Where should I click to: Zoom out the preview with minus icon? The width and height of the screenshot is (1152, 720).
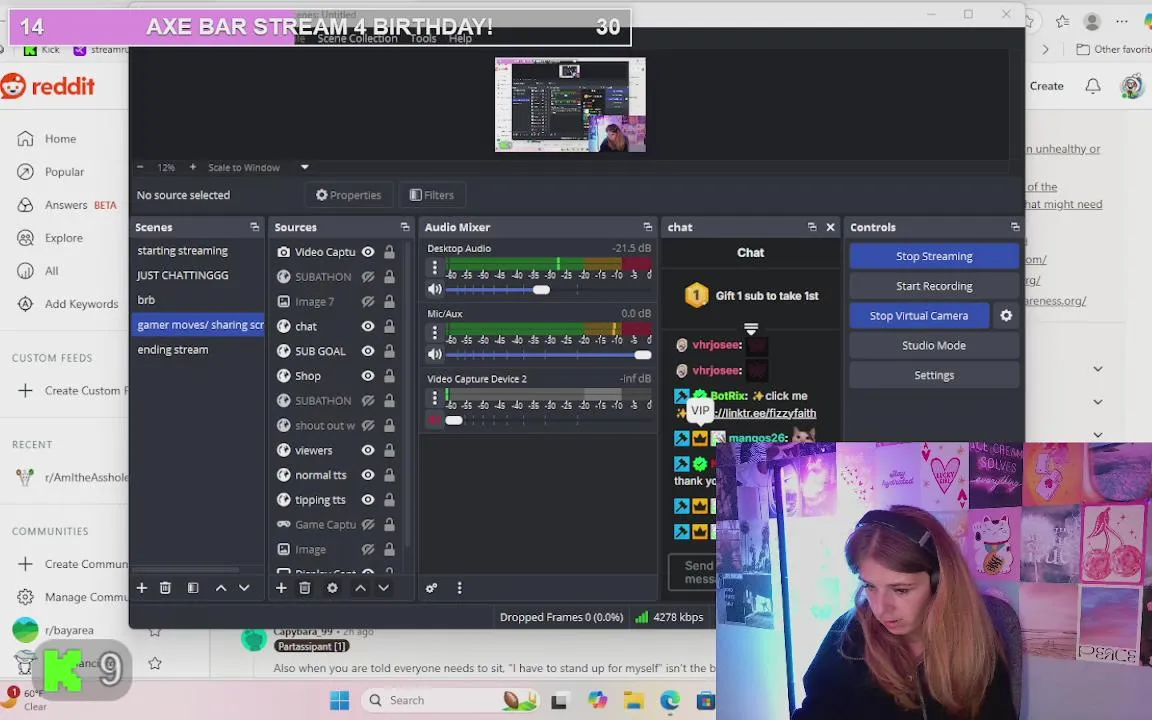coord(140,168)
